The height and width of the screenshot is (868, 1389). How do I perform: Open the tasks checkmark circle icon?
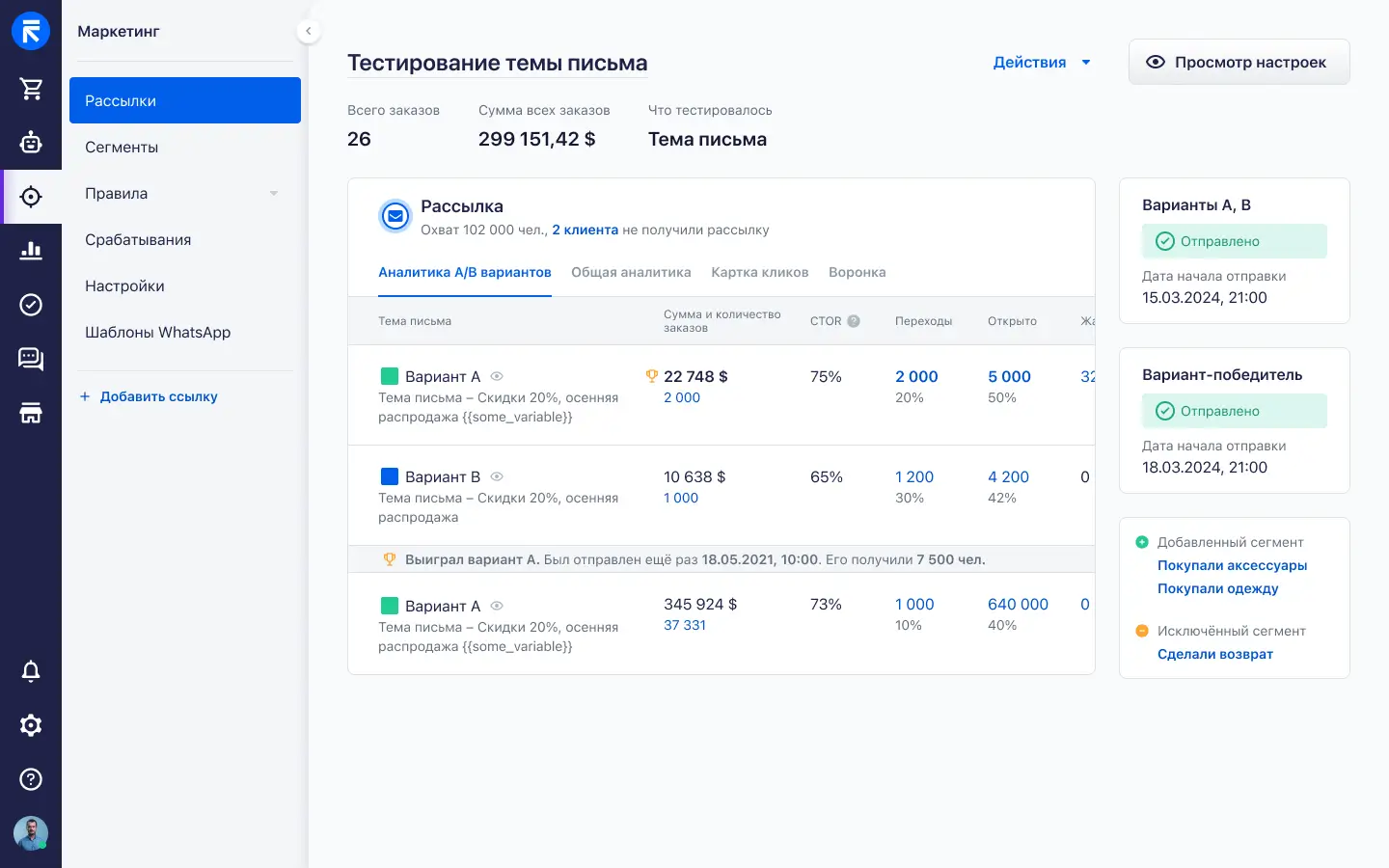click(x=31, y=305)
